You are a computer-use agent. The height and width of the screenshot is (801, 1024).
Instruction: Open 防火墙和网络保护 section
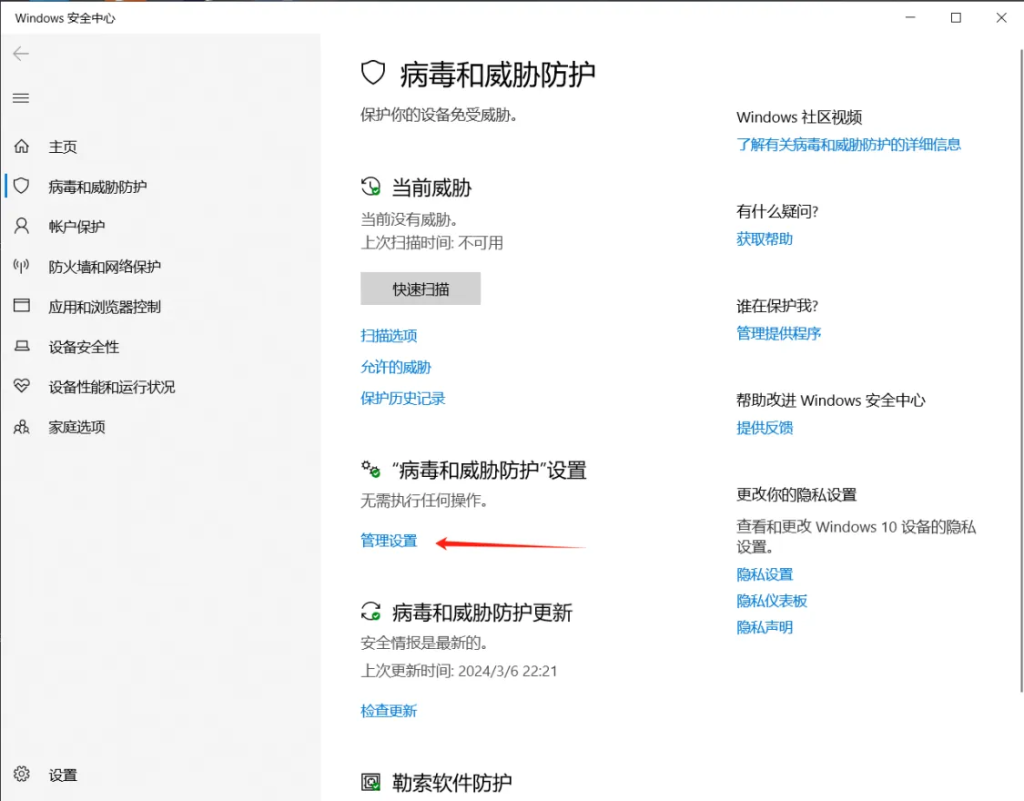(104, 266)
